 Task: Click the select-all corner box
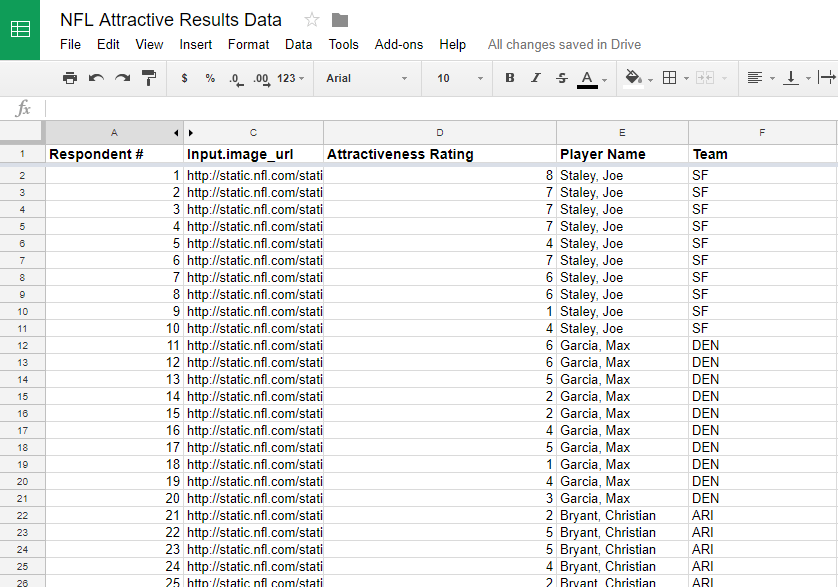[21, 132]
